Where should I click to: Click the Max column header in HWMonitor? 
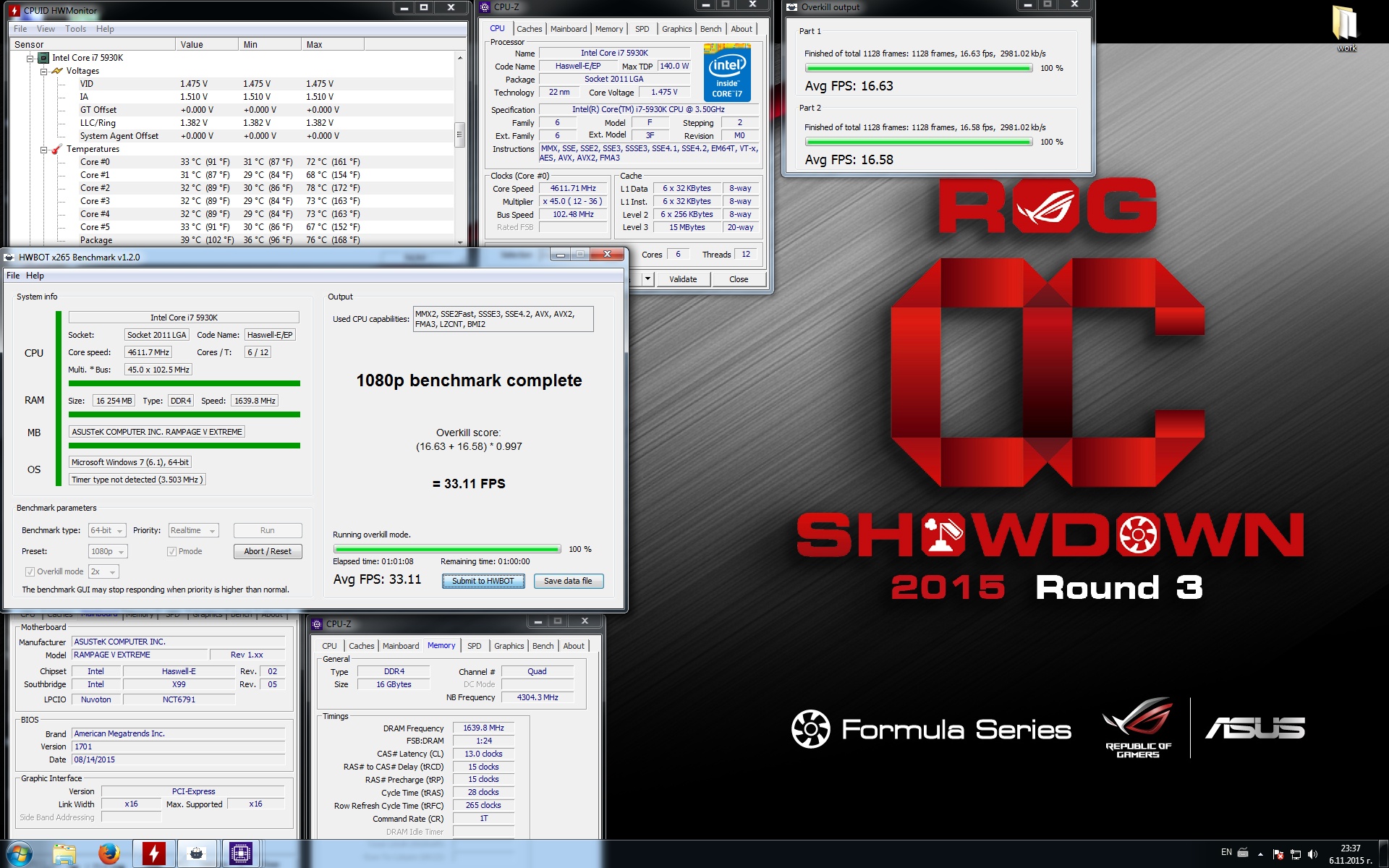(x=333, y=45)
